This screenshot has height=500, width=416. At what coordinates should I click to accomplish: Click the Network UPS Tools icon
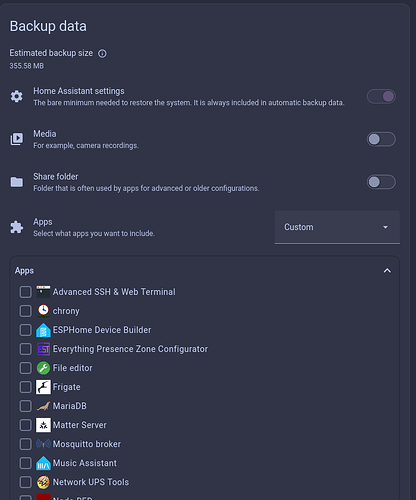[x=43, y=482]
